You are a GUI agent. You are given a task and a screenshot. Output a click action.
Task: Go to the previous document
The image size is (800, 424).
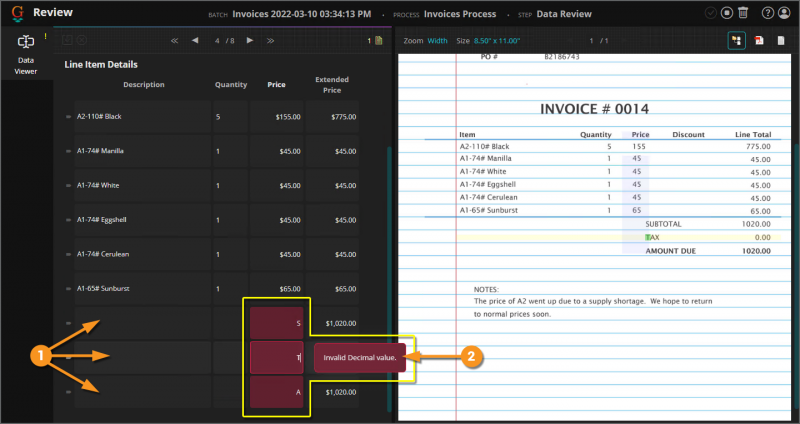(x=195, y=40)
